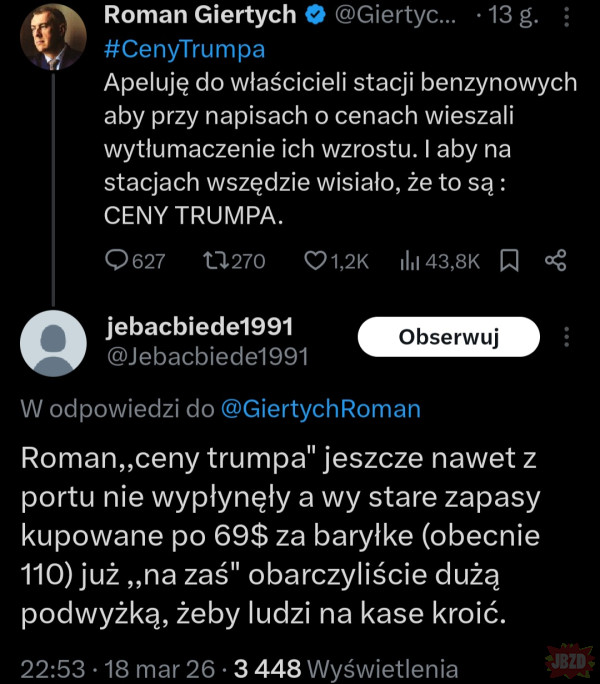The height and width of the screenshot is (684, 600).
Task: Like Roman Giertych's post
Action: click(316, 261)
